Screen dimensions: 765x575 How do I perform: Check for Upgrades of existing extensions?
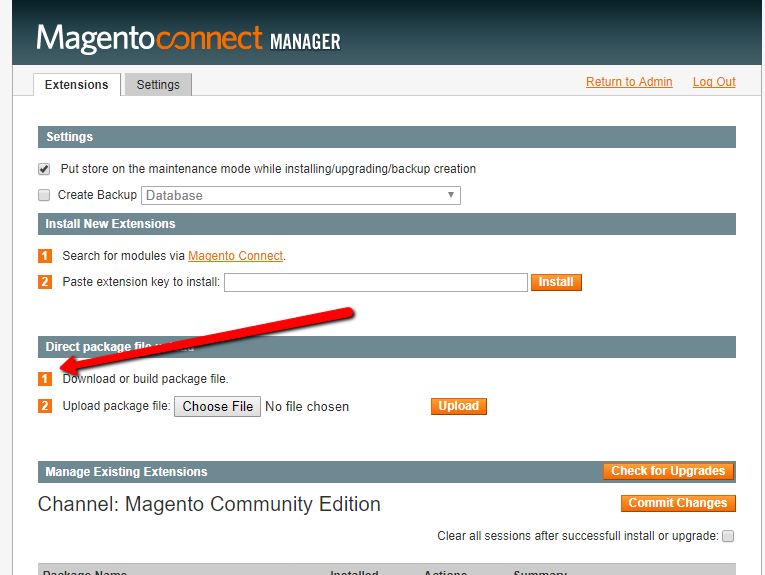(x=669, y=471)
